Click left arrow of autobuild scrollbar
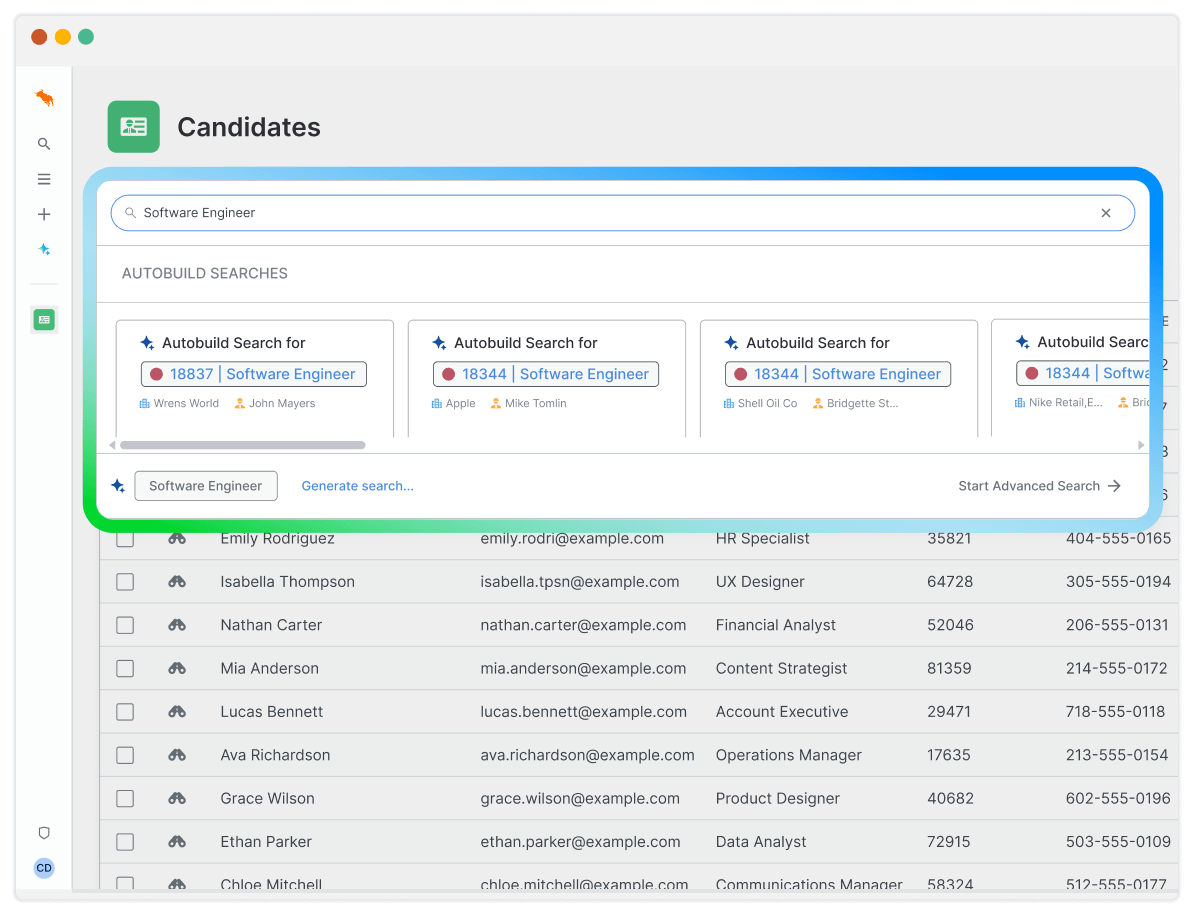 pyautogui.click(x=112, y=445)
